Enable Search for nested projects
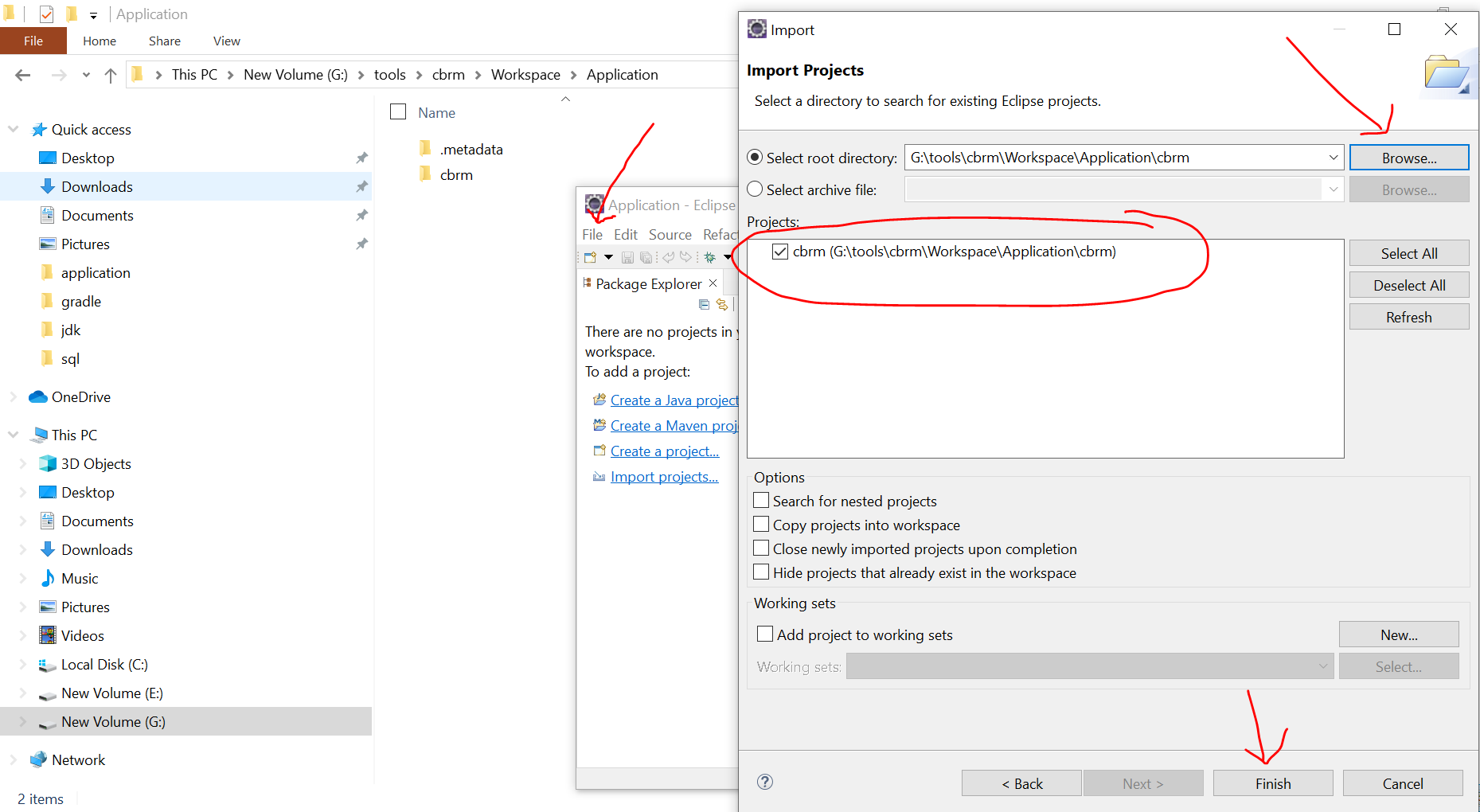This screenshot has width=1480, height=812. click(761, 501)
